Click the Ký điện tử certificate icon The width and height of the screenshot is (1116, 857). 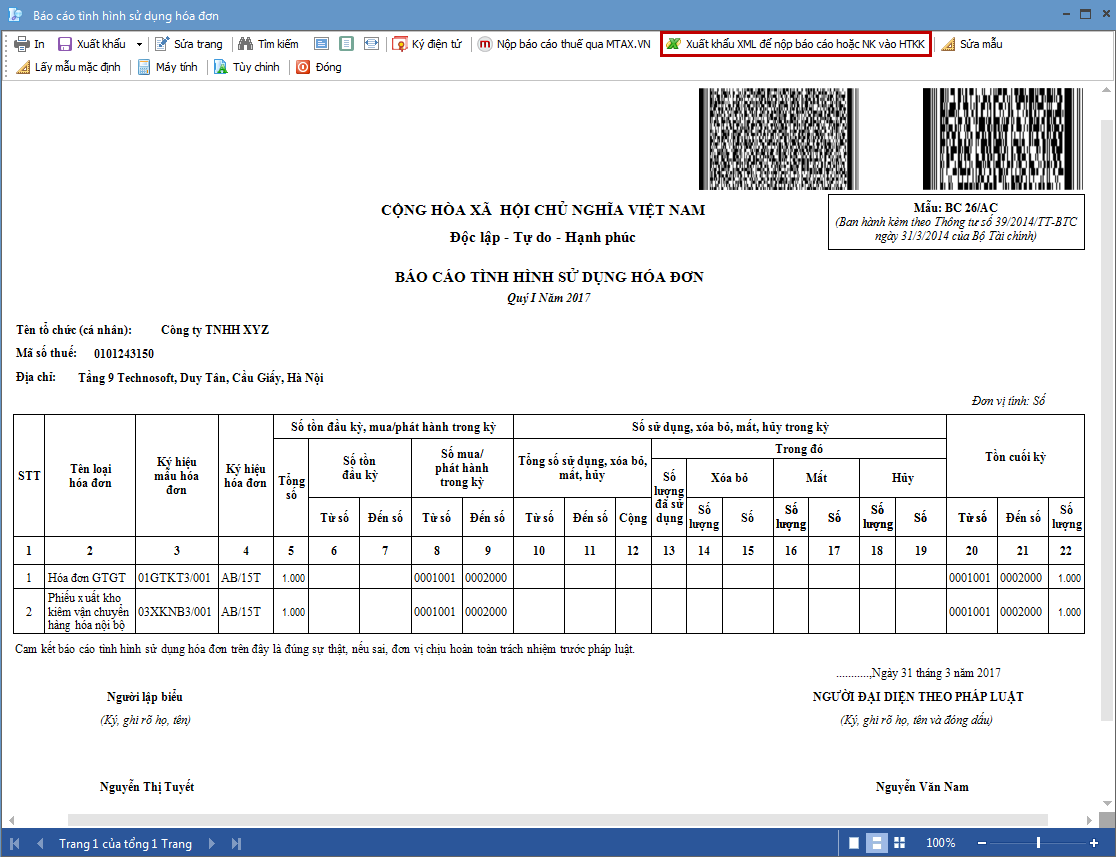coord(400,44)
